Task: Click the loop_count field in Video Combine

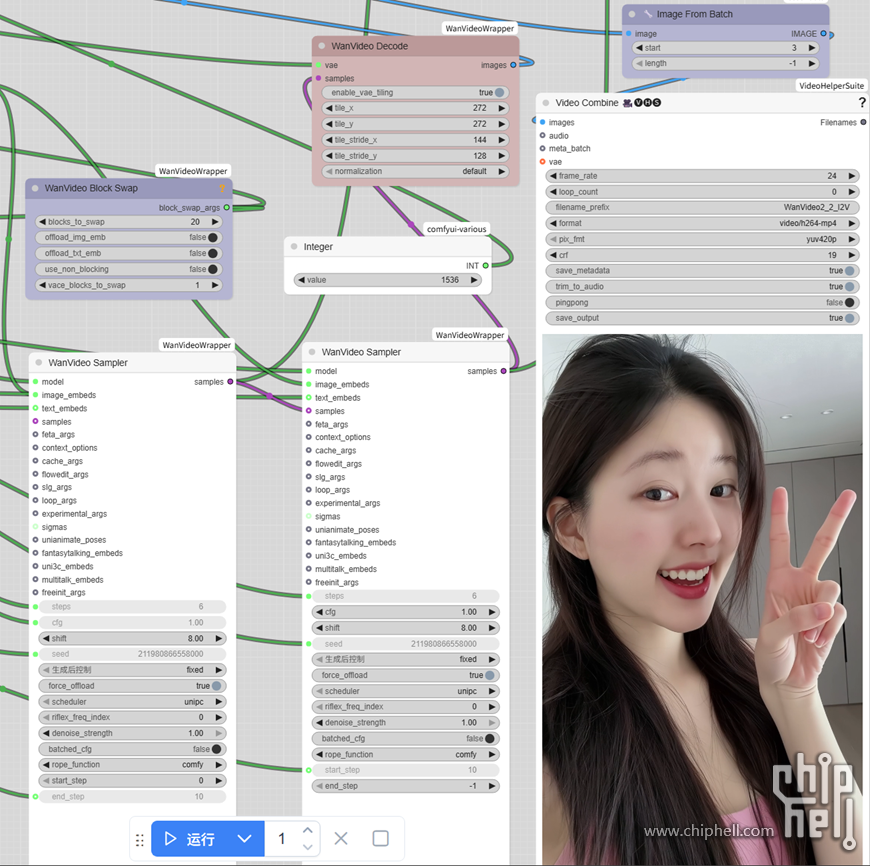Action: 702,191
